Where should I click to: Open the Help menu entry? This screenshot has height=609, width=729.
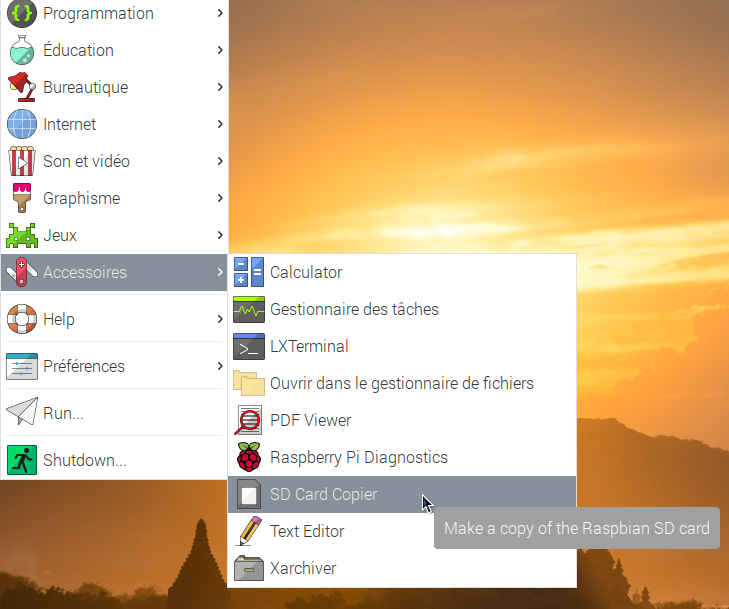pyautogui.click(x=114, y=319)
